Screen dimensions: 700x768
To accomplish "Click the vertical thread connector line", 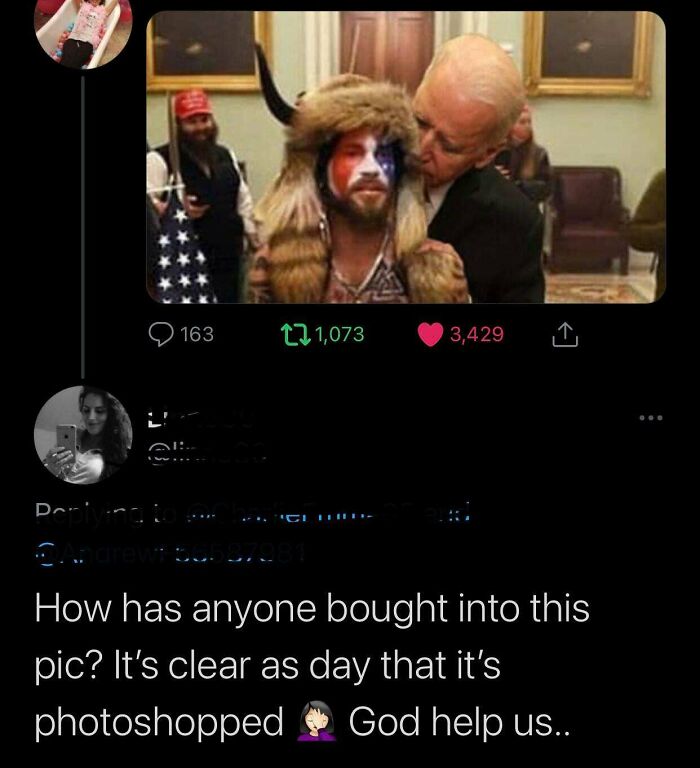I will (x=83, y=226).
